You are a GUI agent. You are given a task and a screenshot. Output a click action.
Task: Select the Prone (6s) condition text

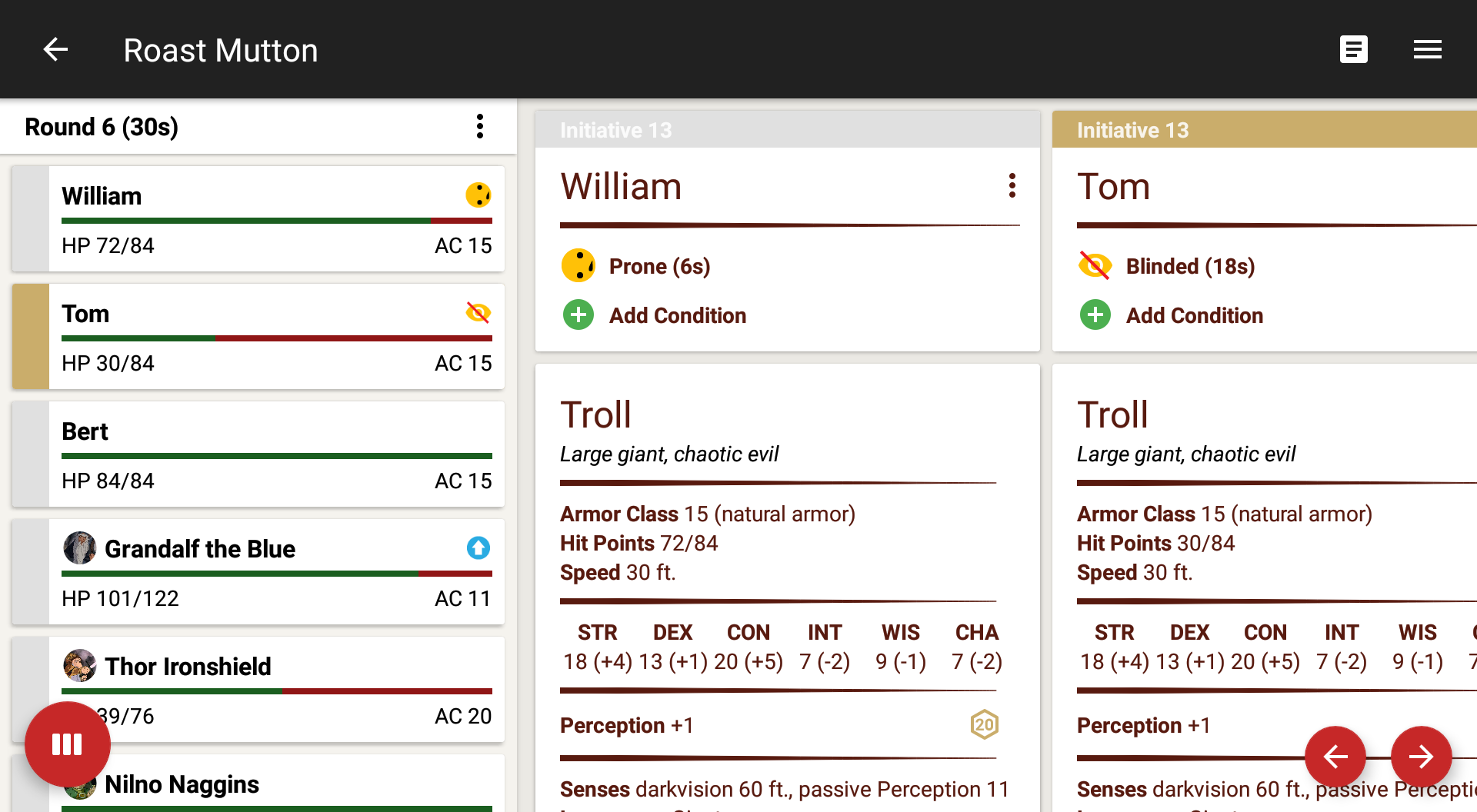point(659,266)
